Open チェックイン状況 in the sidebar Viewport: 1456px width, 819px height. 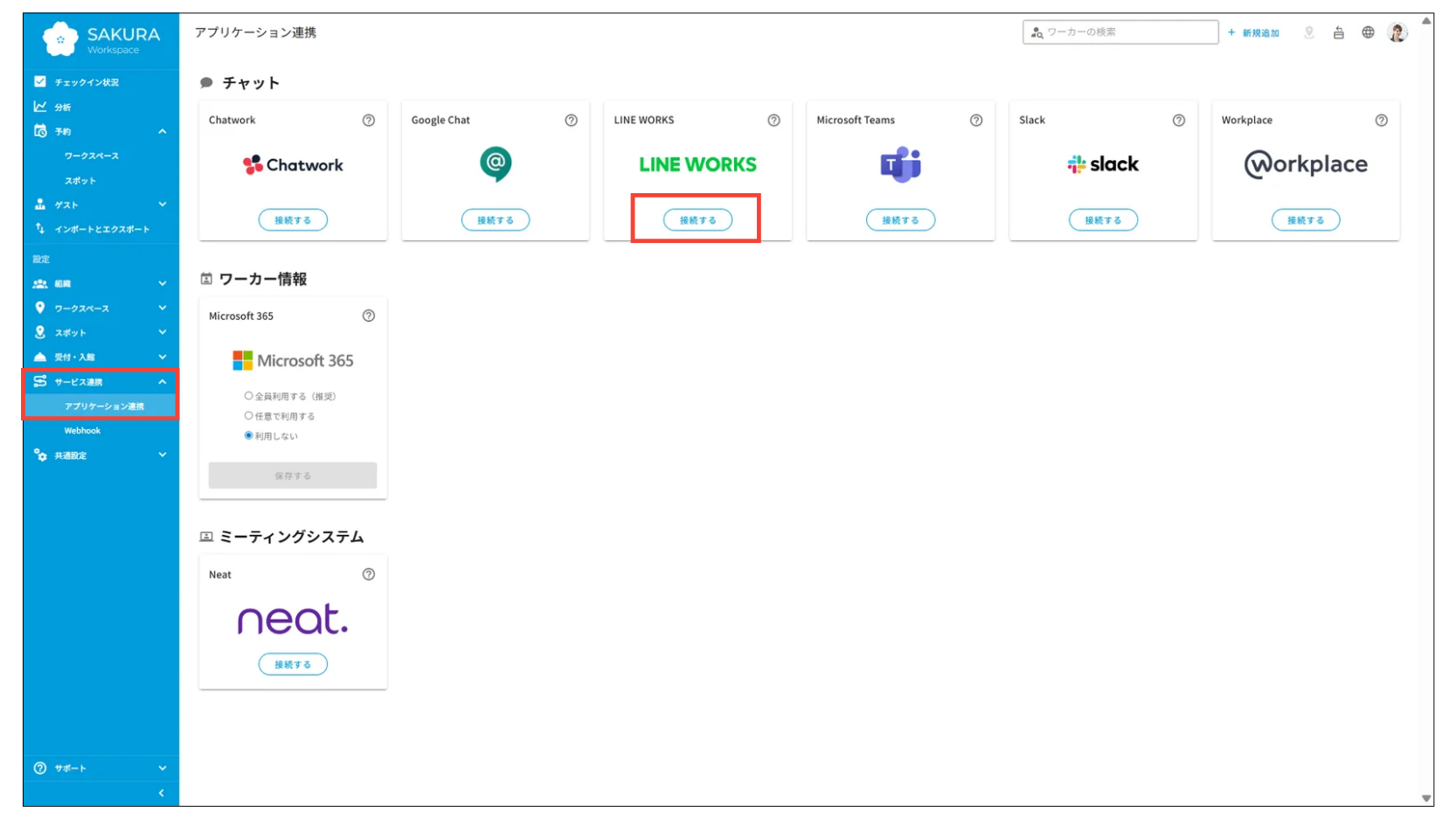pos(87,82)
